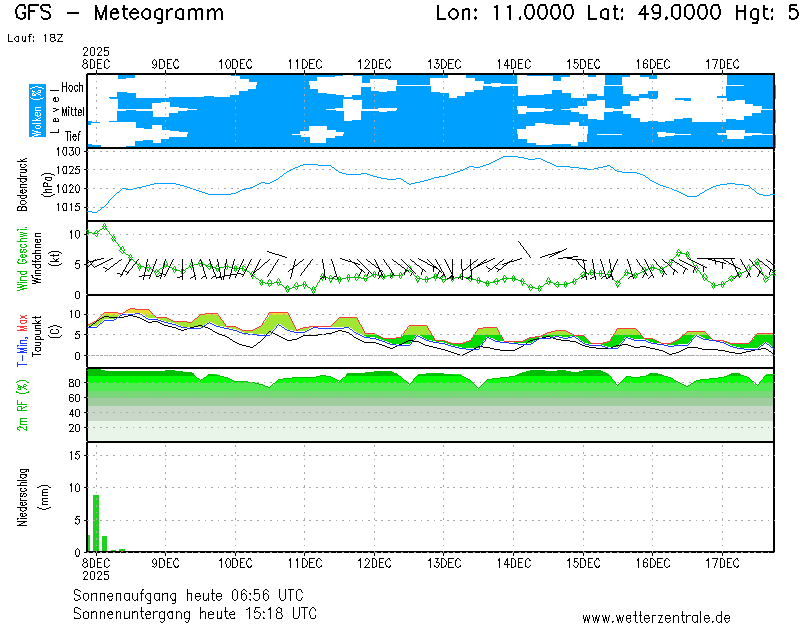Click the Tief cloud level label
The height and width of the screenshot is (625, 800).
(73, 134)
